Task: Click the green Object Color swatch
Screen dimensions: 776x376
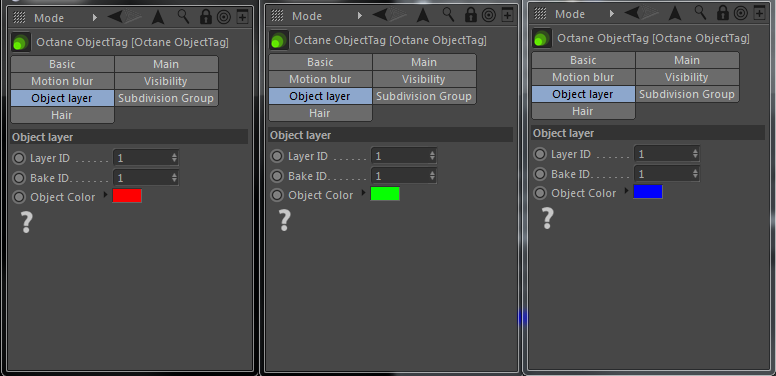Action: (386, 194)
